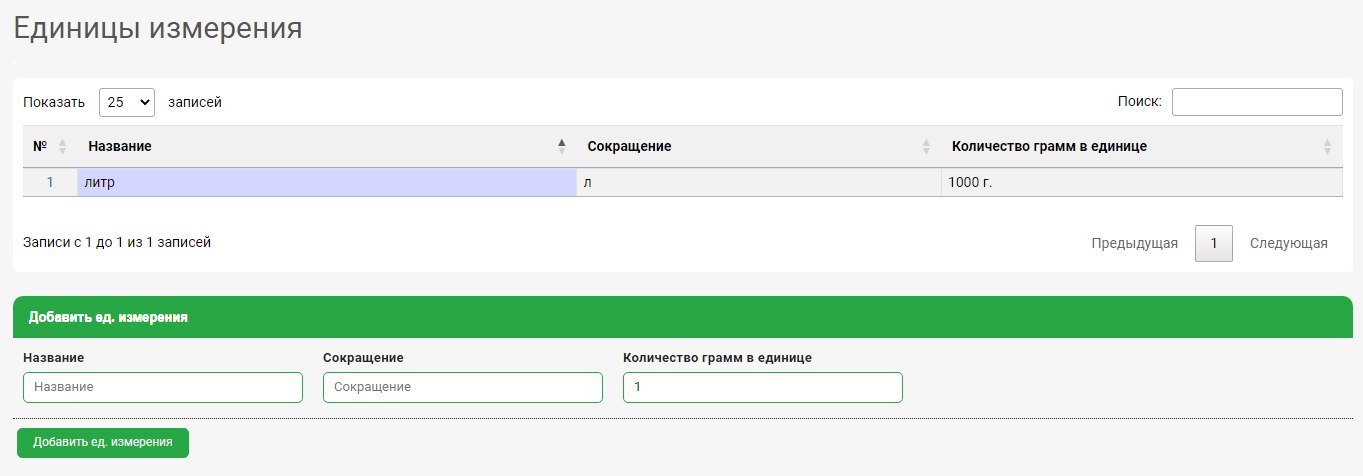Focus the Название text input in the form
Viewport: 1363px width, 476px height.
pyautogui.click(x=163, y=387)
